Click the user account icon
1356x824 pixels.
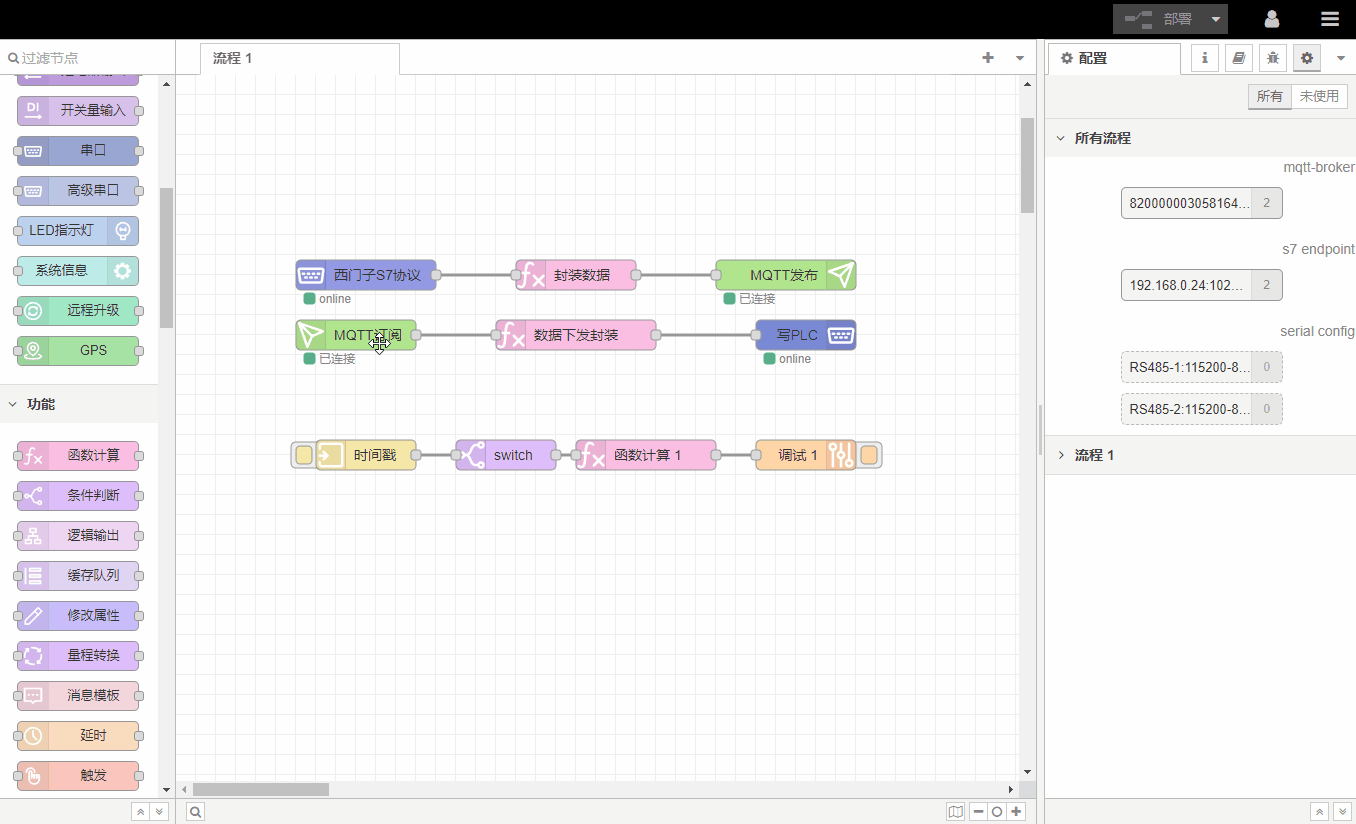[x=1272, y=19]
